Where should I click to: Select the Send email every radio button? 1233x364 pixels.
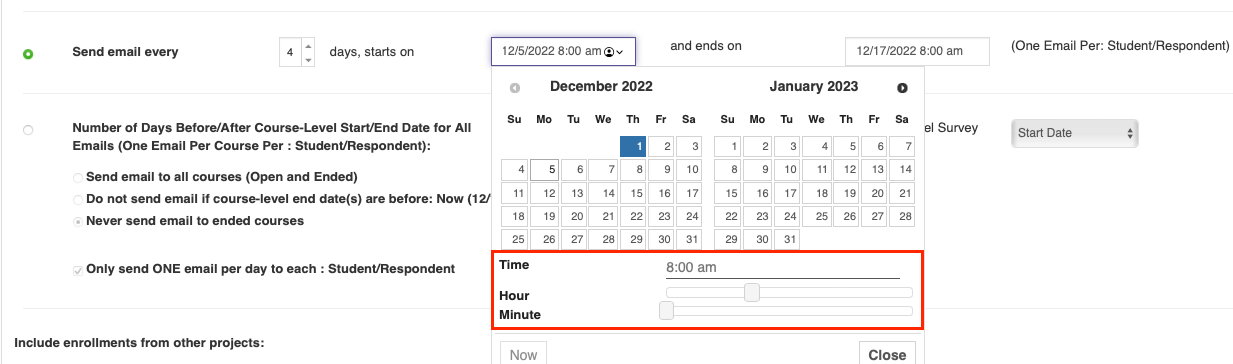(28, 53)
